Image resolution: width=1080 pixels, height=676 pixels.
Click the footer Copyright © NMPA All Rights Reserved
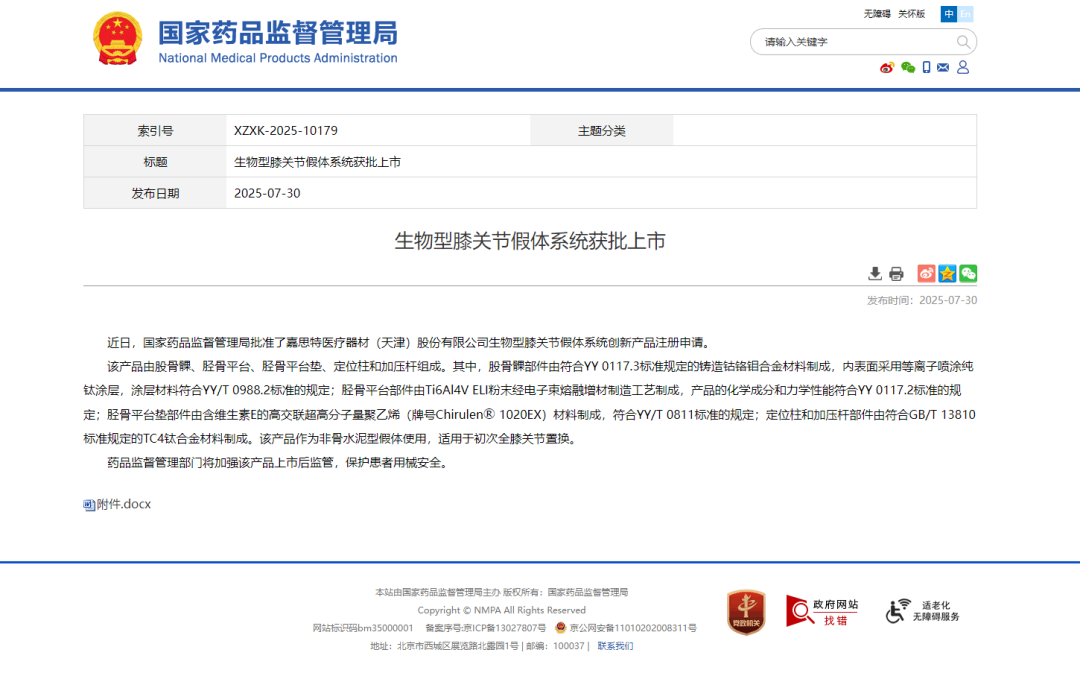tap(501, 610)
